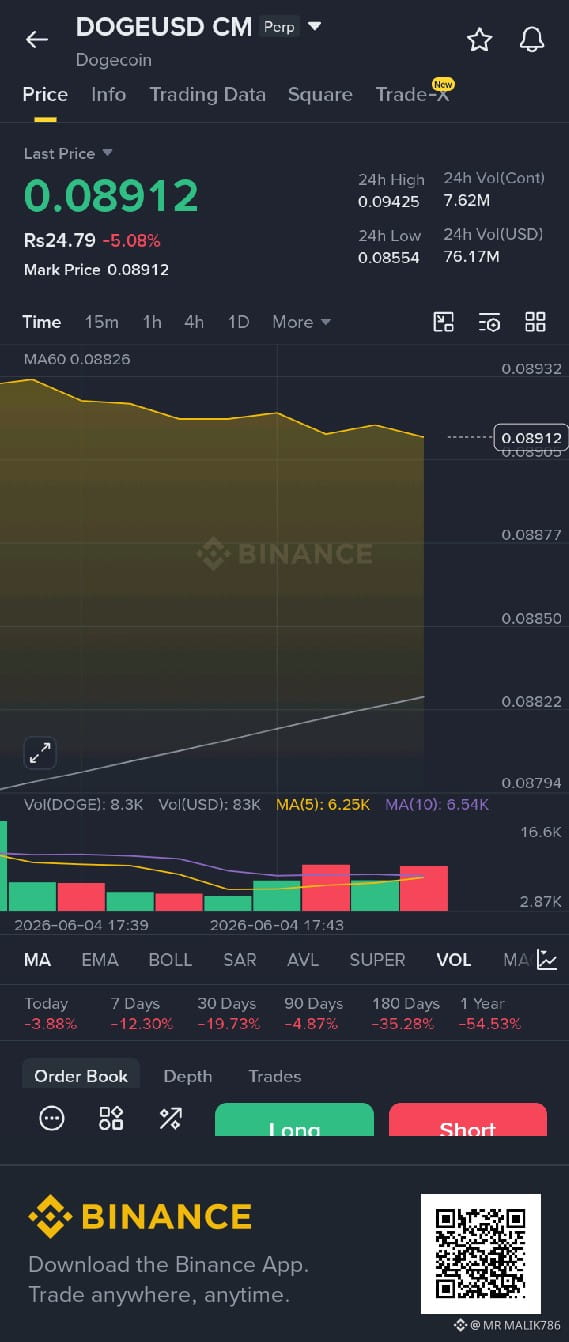Open the chart drawing tools icon
The image size is (569, 1342).
[x=443, y=321]
